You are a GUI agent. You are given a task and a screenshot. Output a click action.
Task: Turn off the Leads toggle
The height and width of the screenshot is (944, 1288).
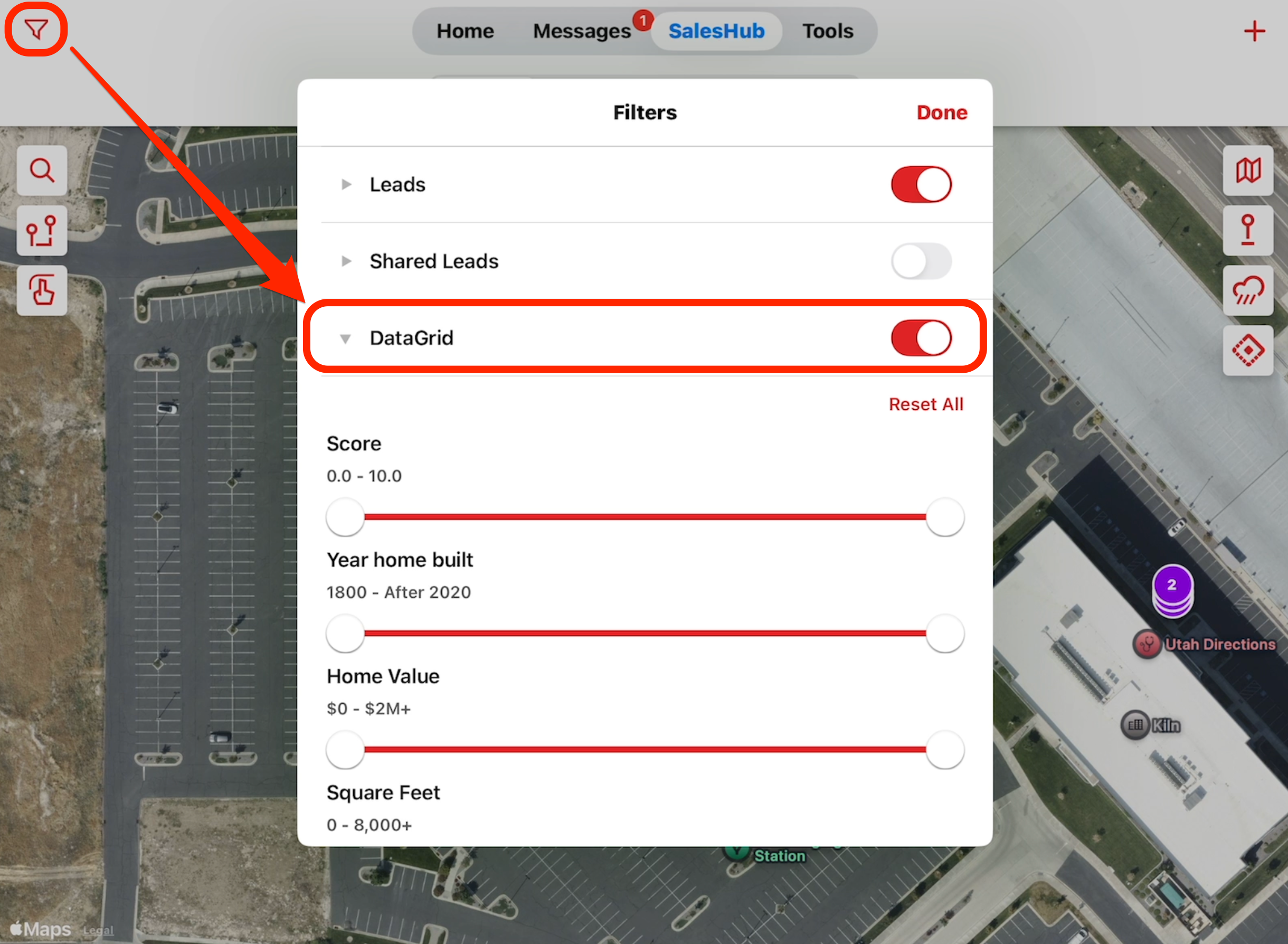921,185
